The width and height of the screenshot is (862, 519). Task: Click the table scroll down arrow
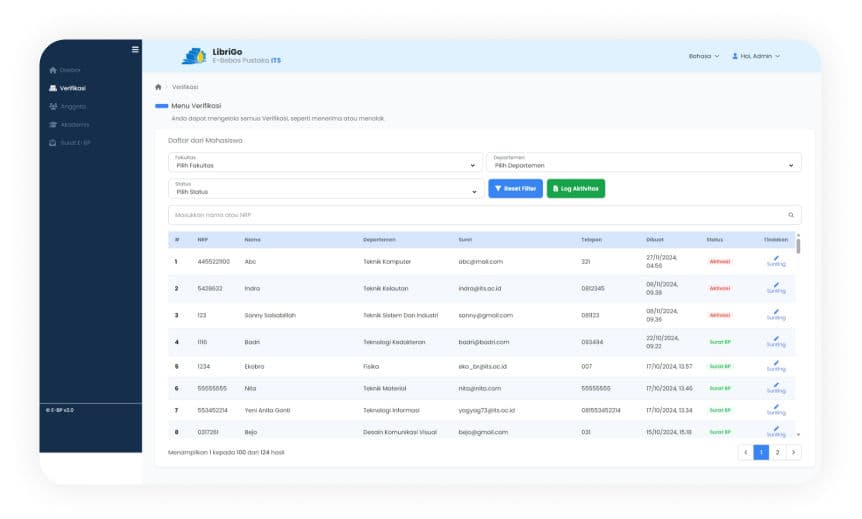pos(798,434)
